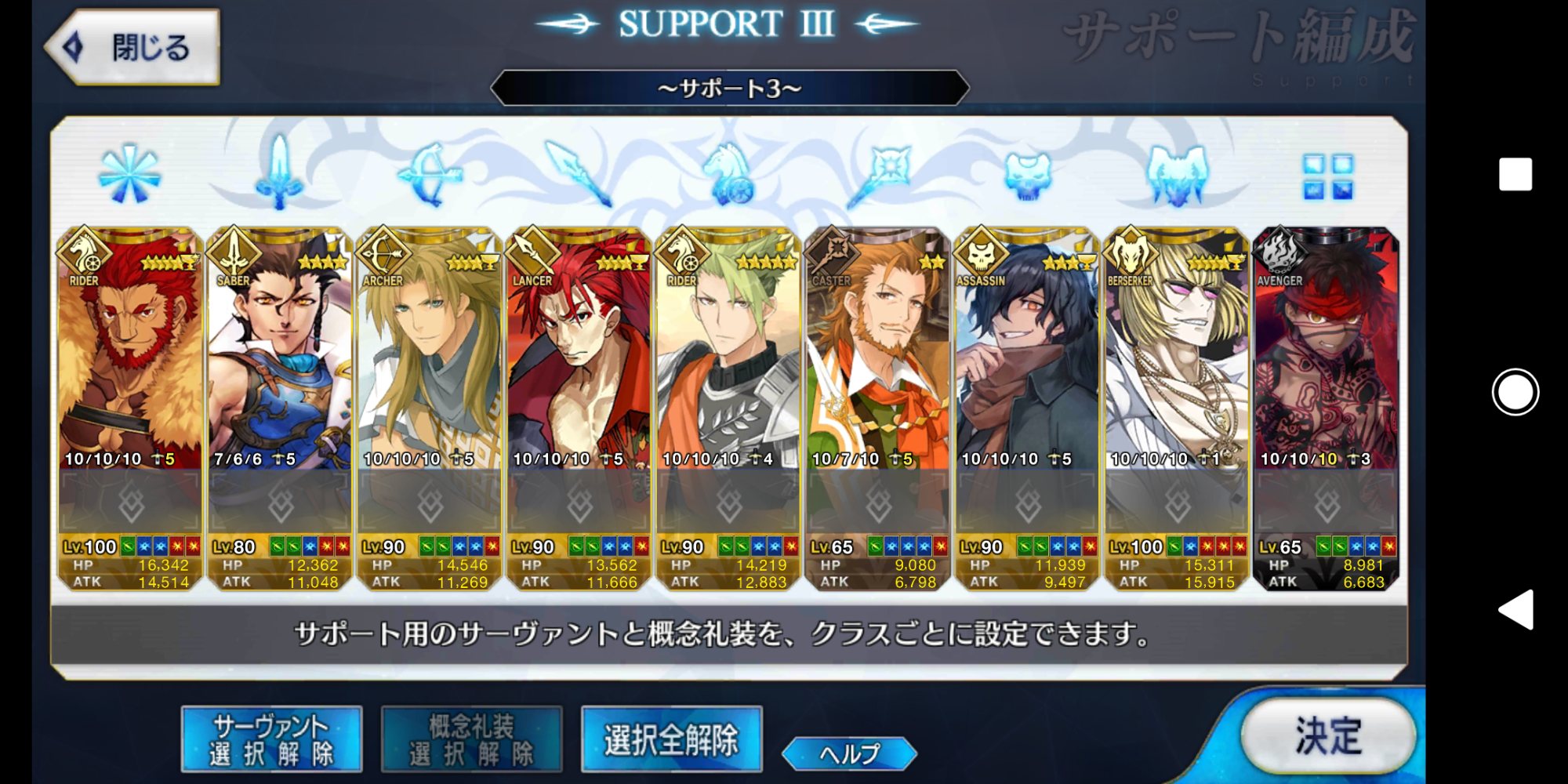Open the ヘルプ help button
1568x784 pixels.
(850, 753)
